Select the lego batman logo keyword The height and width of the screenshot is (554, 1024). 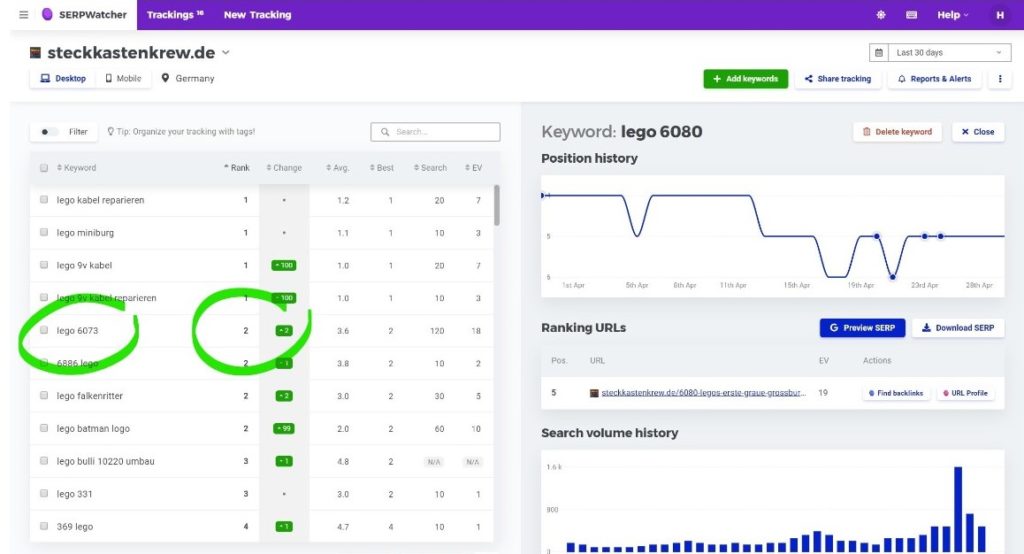pyautogui.click(x=93, y=429)
